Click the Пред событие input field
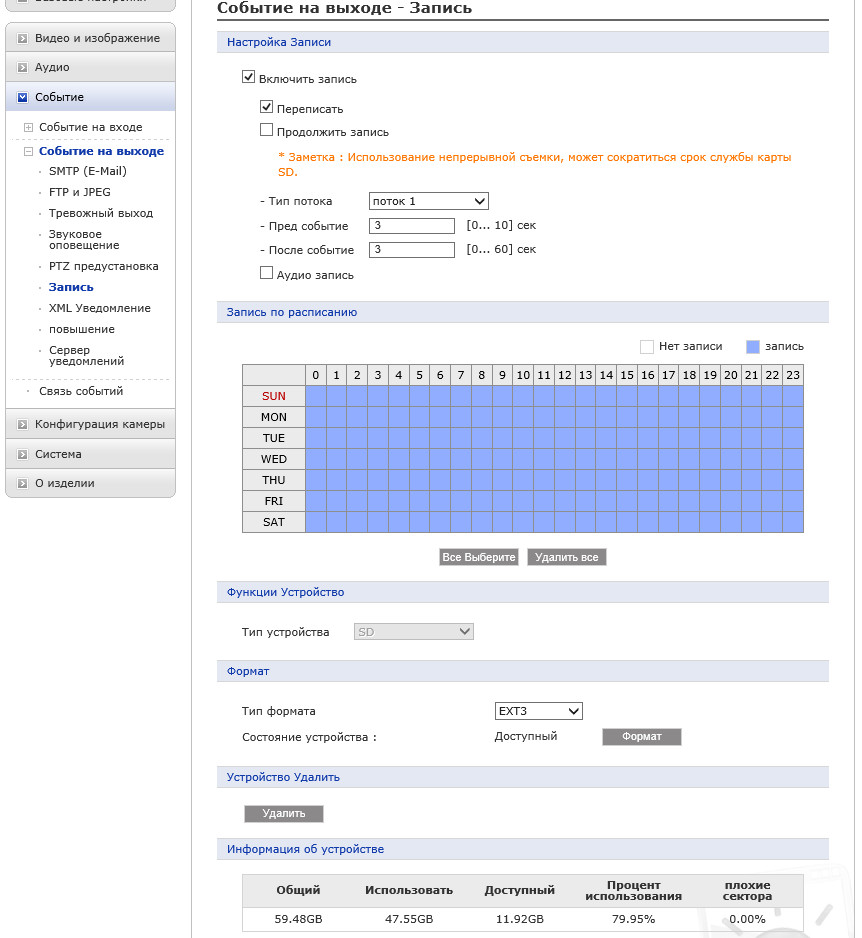This screenshot has width=862, height=938. pyautogui.click(x=412, y=226)
